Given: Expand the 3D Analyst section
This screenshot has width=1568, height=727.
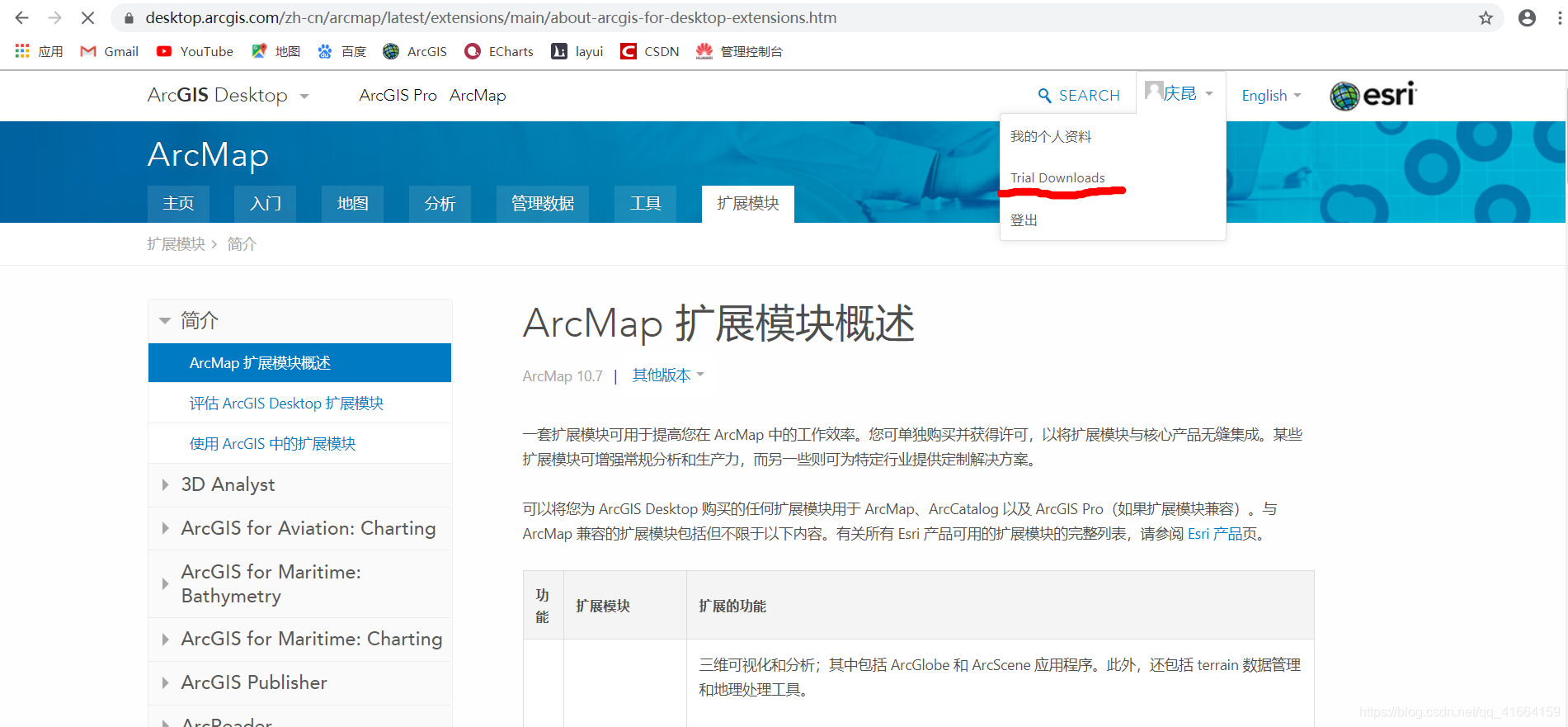Looking at the screenshot, I should [x=299, y=484].
